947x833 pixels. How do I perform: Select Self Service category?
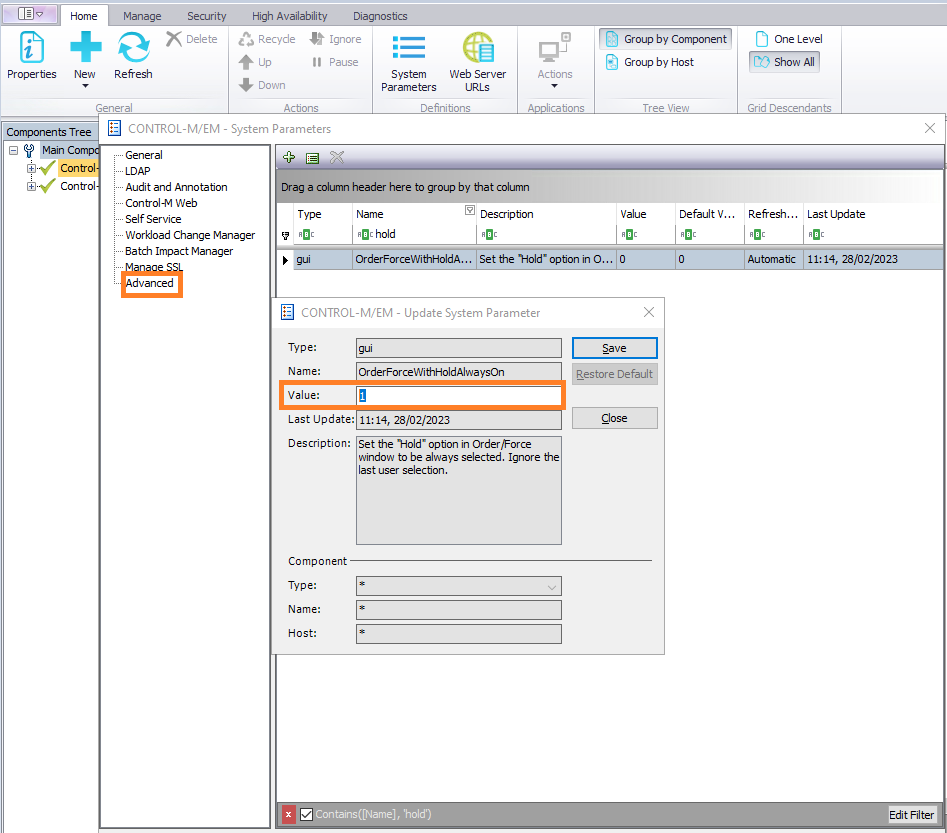tap(153, 219)
